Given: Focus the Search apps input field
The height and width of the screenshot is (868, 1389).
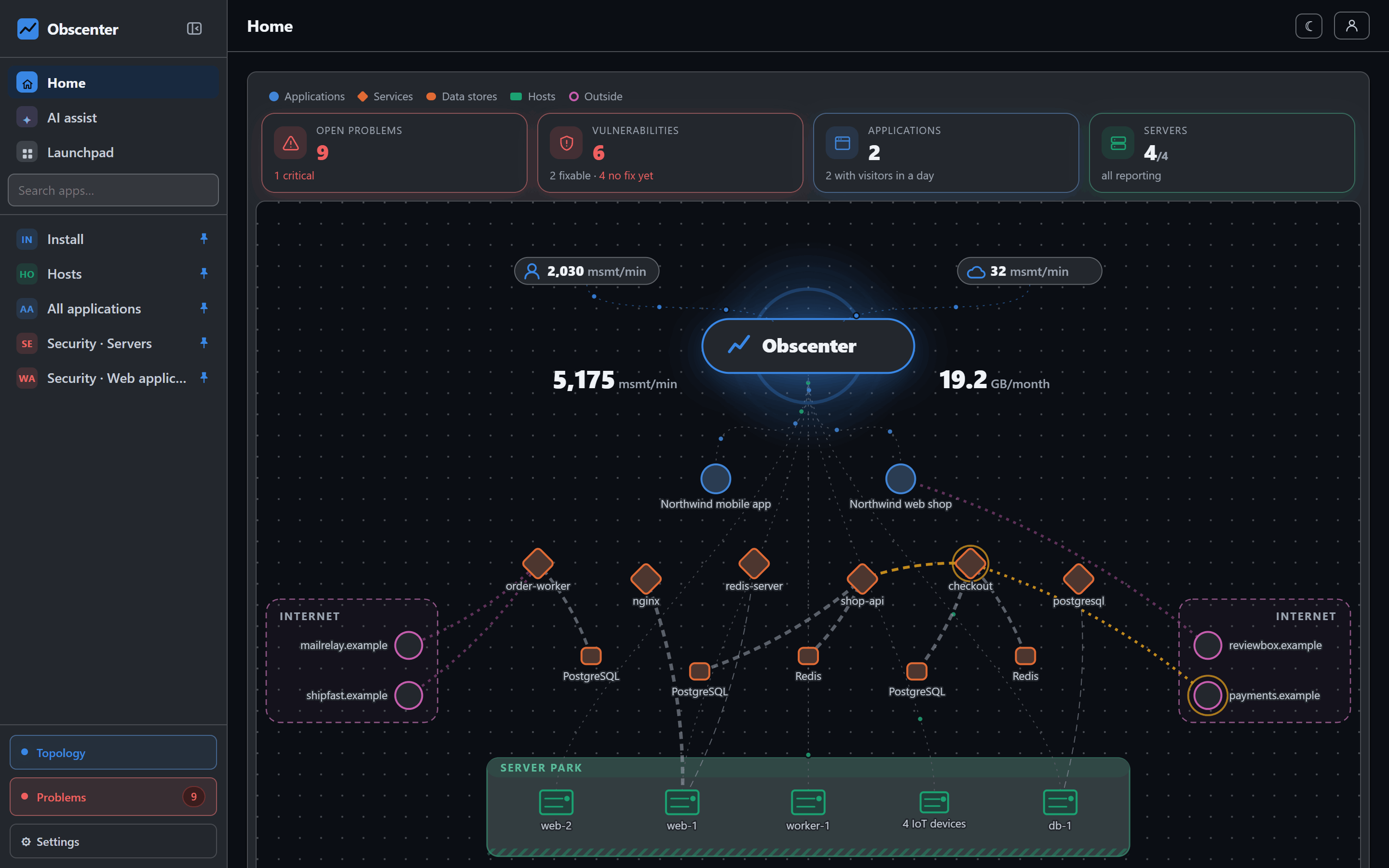Looking at the screenshot, I should pos(113,190).
